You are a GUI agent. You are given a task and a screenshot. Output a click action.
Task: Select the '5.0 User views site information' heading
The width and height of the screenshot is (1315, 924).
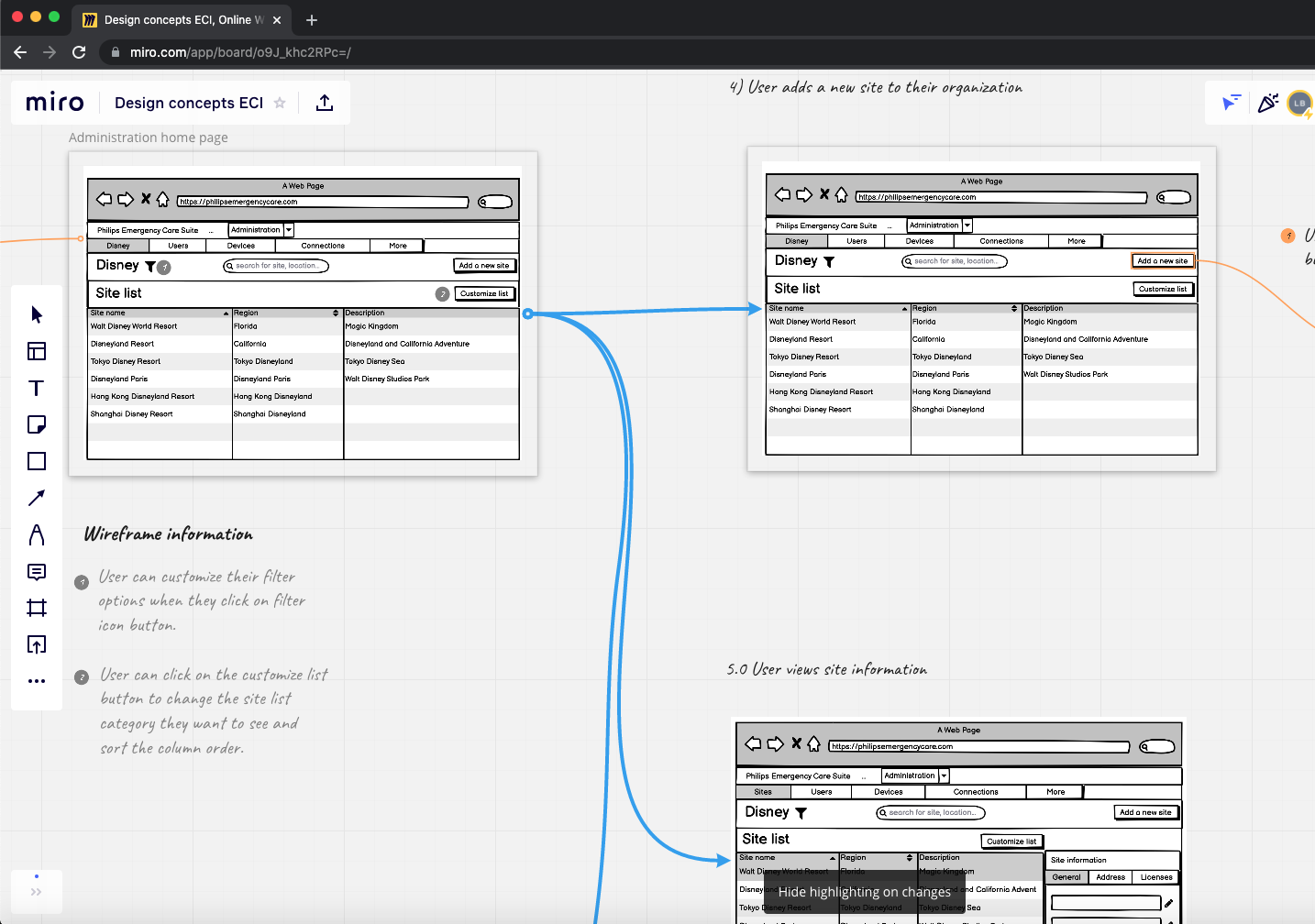pos(827,669)
